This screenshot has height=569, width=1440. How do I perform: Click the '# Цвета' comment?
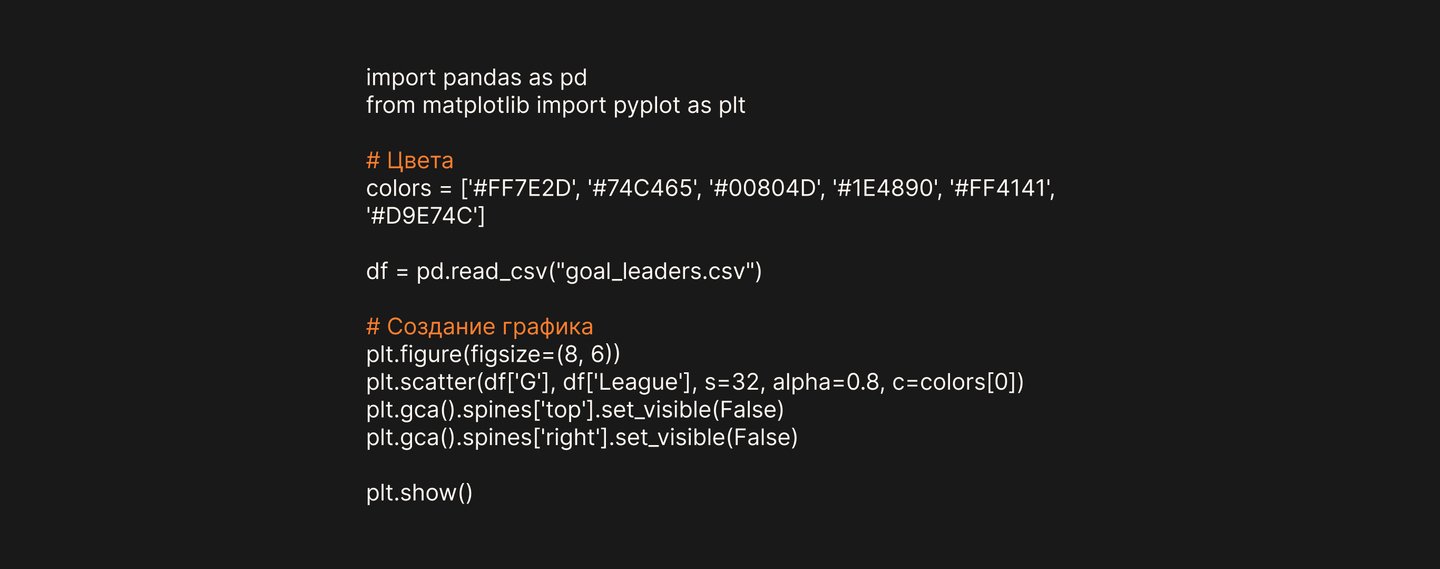(410, 161)
